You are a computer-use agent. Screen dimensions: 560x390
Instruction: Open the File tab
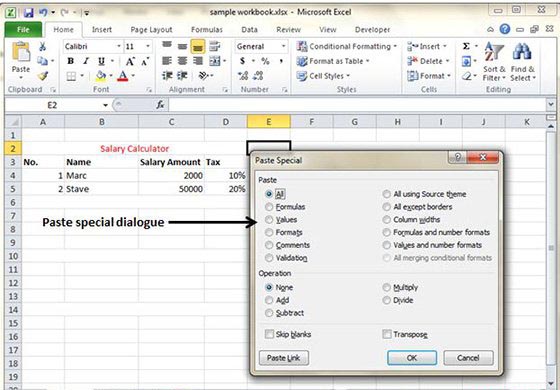pyautogui.click(x=23, y=30)
